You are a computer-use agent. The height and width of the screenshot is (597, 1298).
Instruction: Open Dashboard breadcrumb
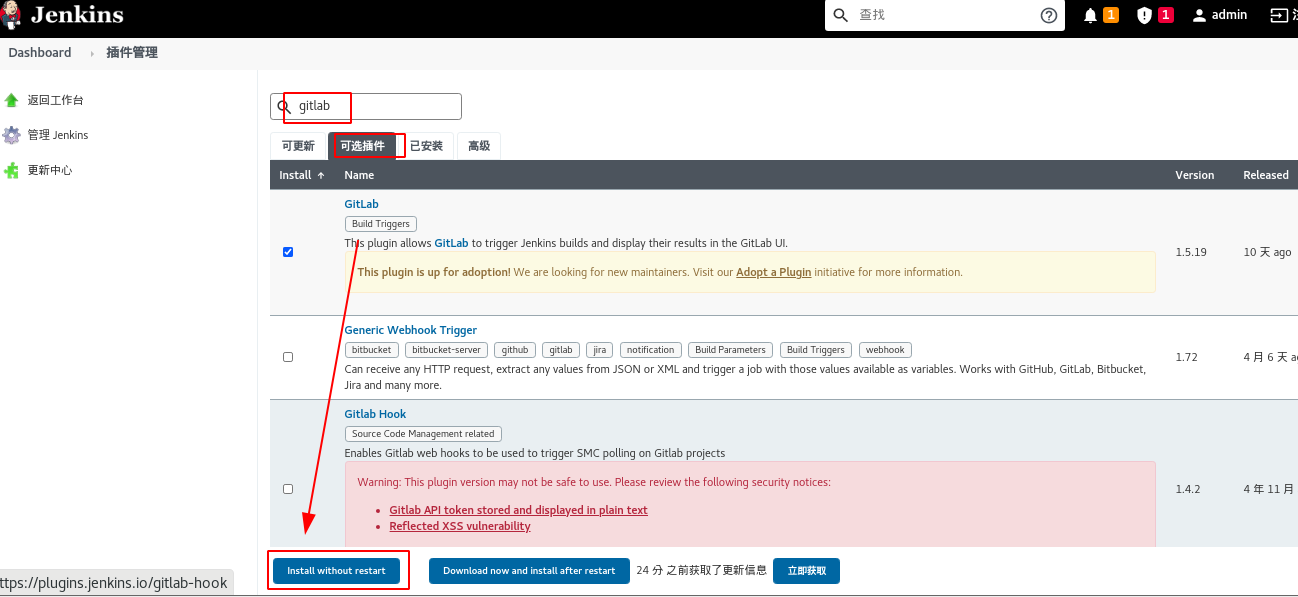click(x=40, y=52)
